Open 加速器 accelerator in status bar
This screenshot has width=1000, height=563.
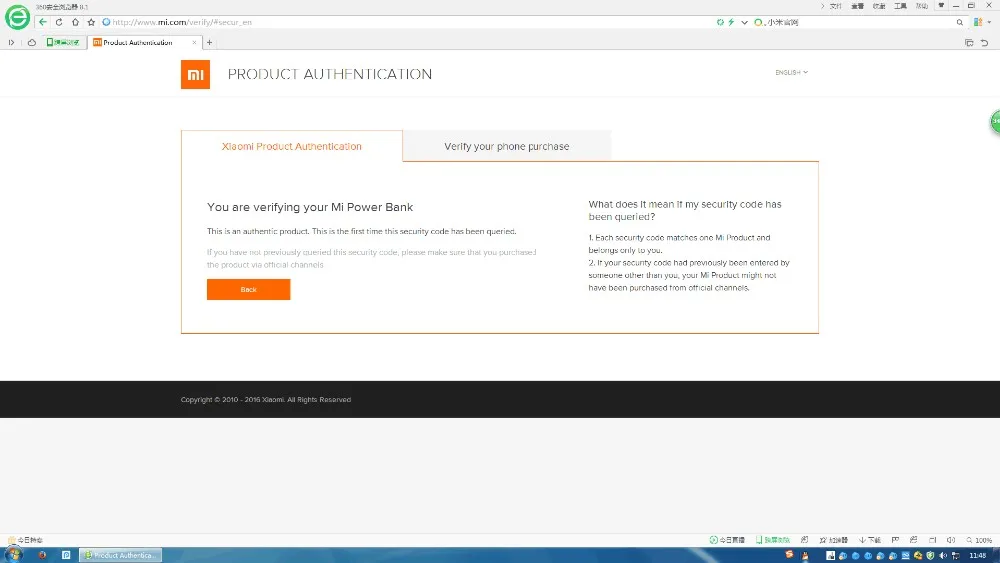click(833, 540)
